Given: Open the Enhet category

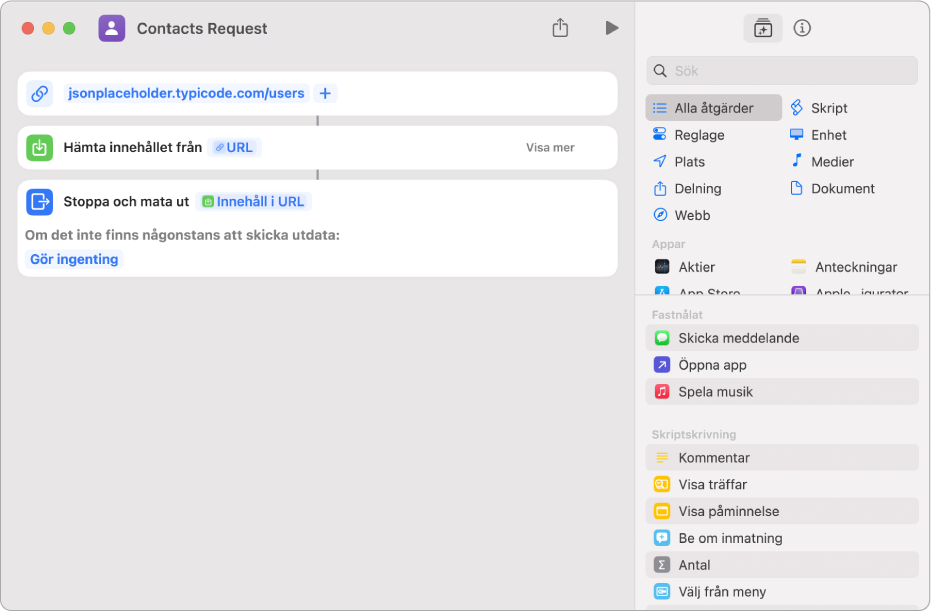Looking at the screenshot, I should 818,135.
